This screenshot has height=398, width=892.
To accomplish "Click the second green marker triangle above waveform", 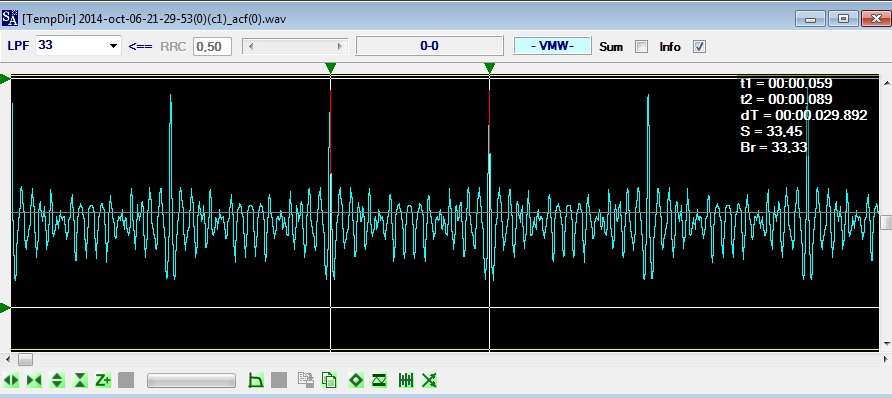I will [489, 68].
